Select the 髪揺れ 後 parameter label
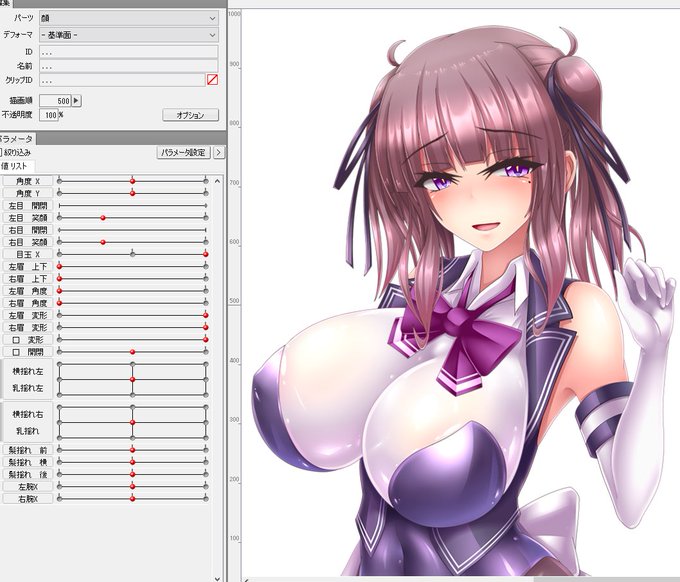The width and height of the screenshot is (680, 582). [28, 474]
